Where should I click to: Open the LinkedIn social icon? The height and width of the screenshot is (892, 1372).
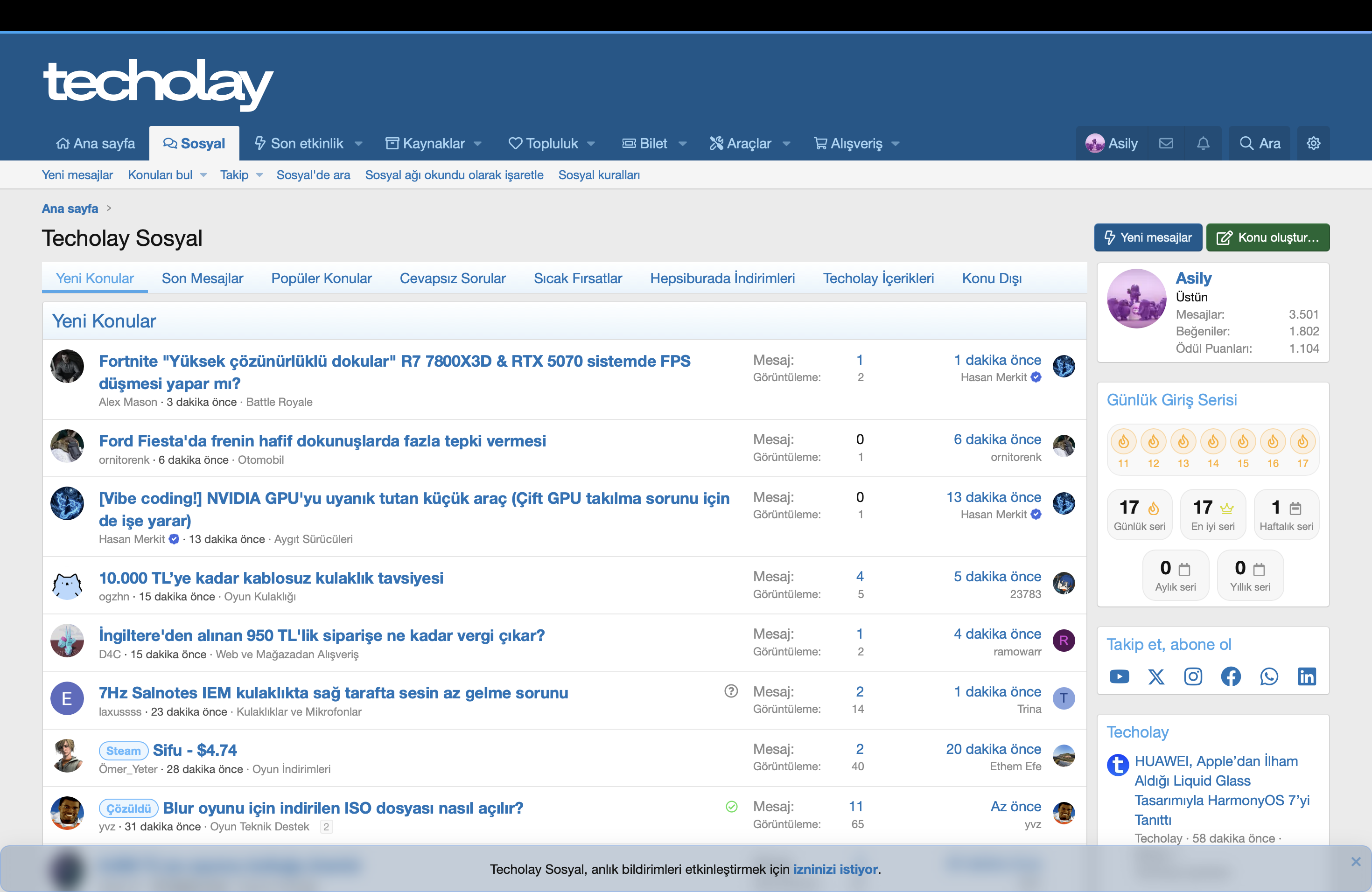point(1306,676)
